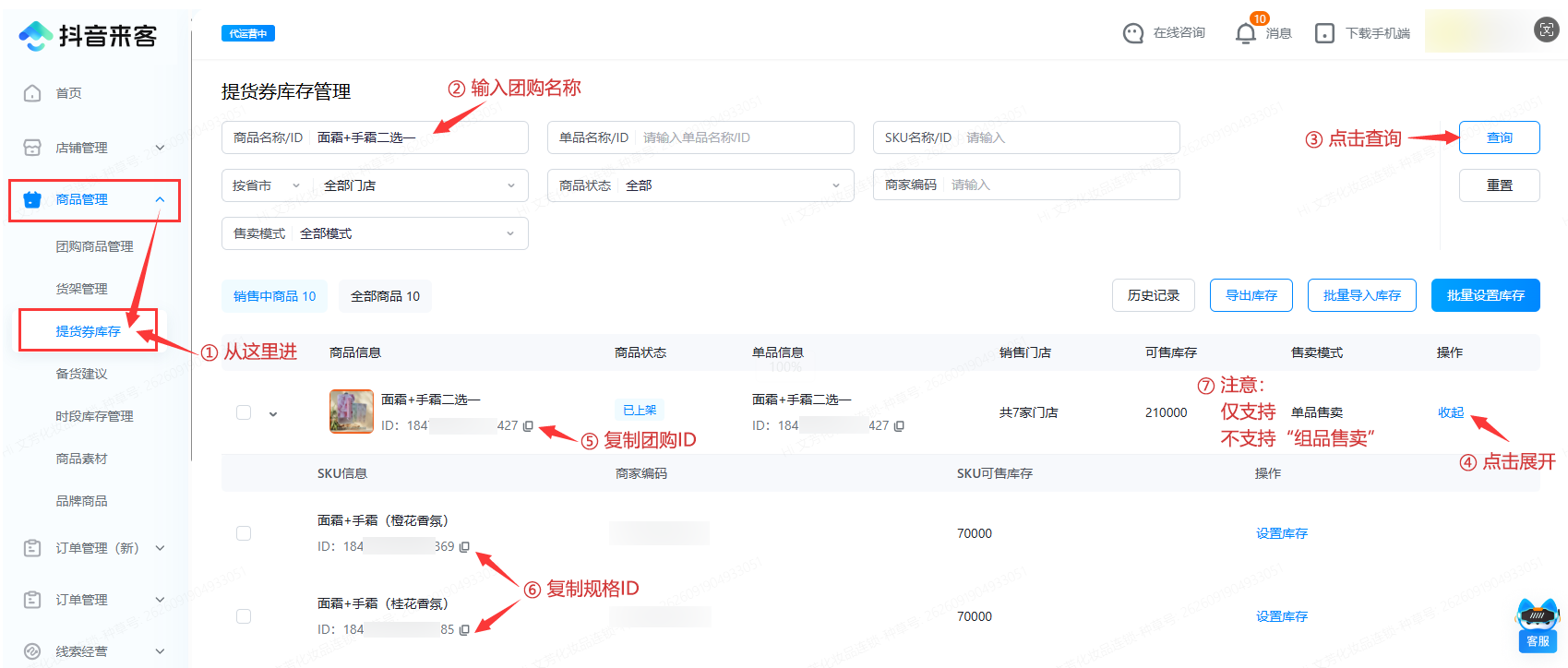Copy SKU ID of orange blossom variant
Image resolution: width=1568 pixels, height=668 pixels.
coord(464,547)
